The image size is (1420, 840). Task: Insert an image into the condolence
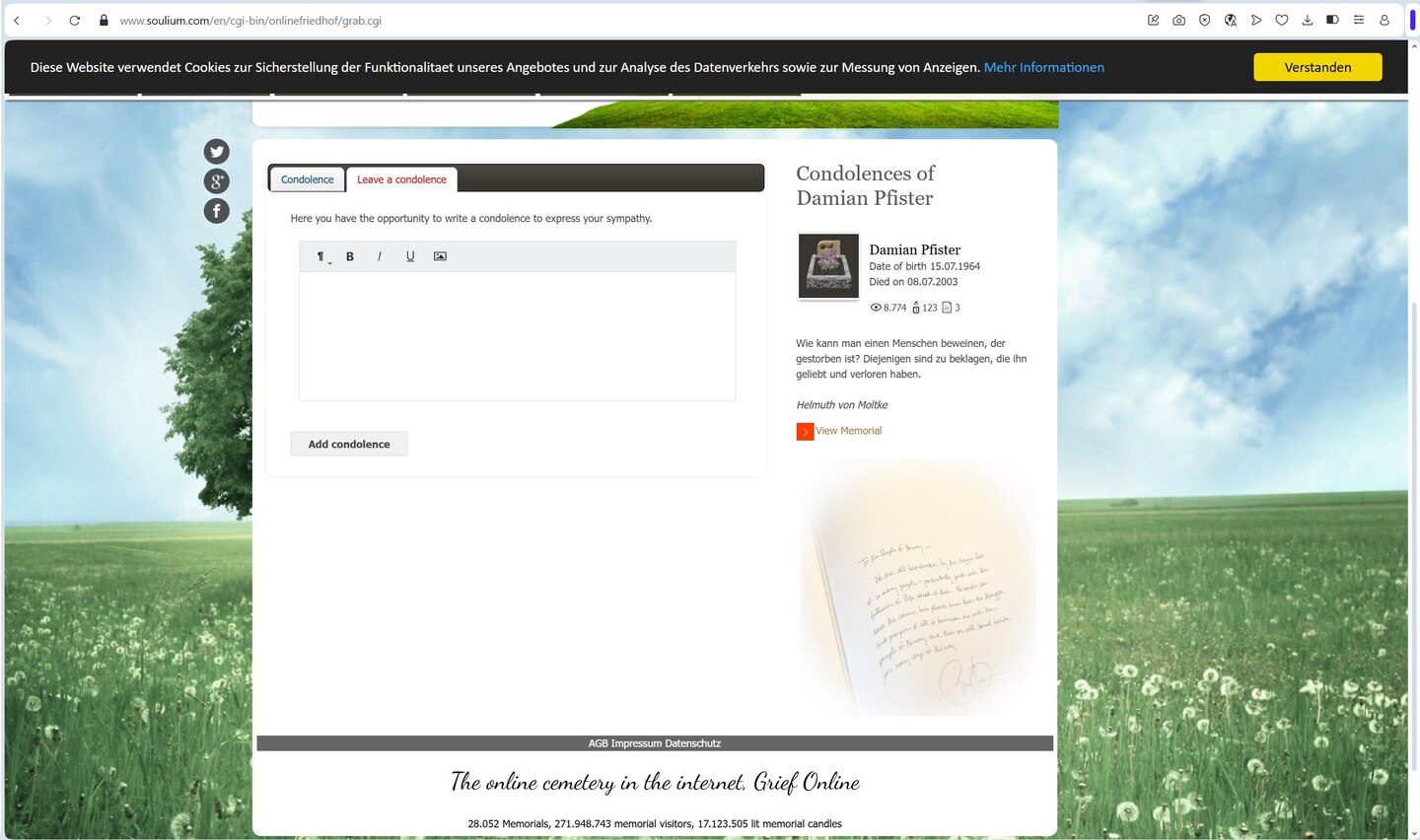440,256
